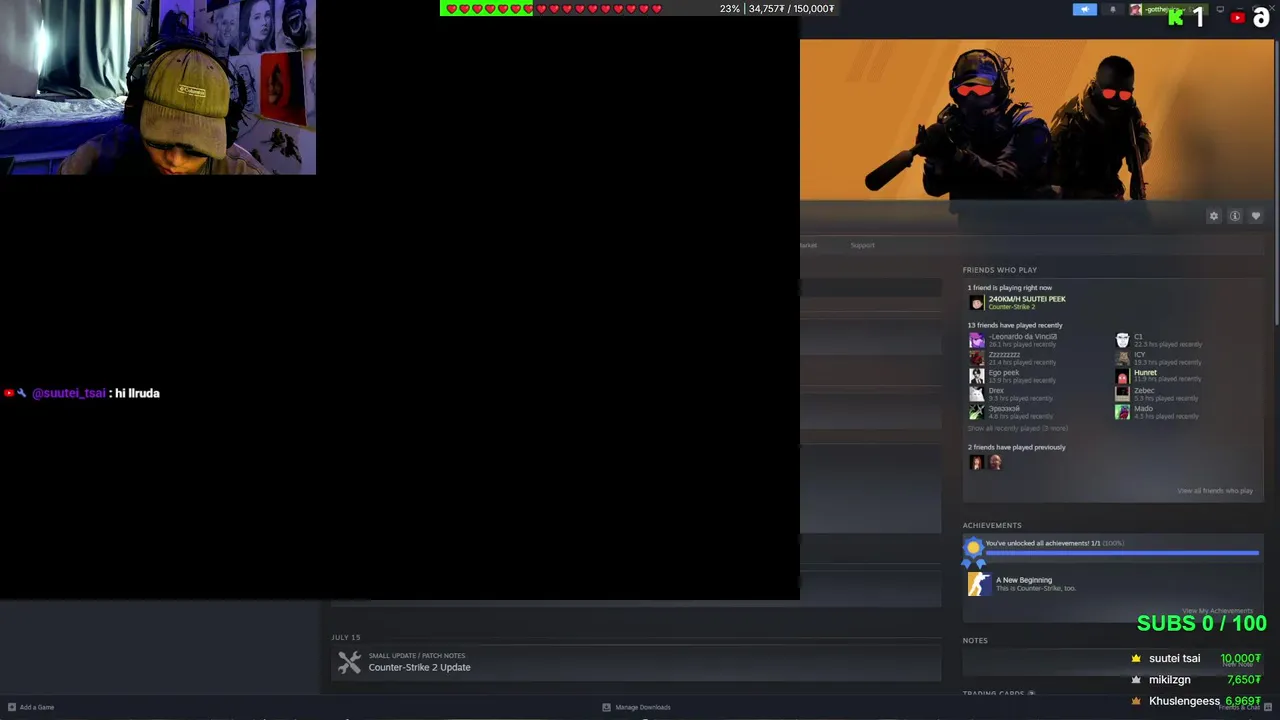This screenshot has height=720, width=1280.
Task: Open the Steam announcements megaphone button
Action: [x=1085, y=9]
